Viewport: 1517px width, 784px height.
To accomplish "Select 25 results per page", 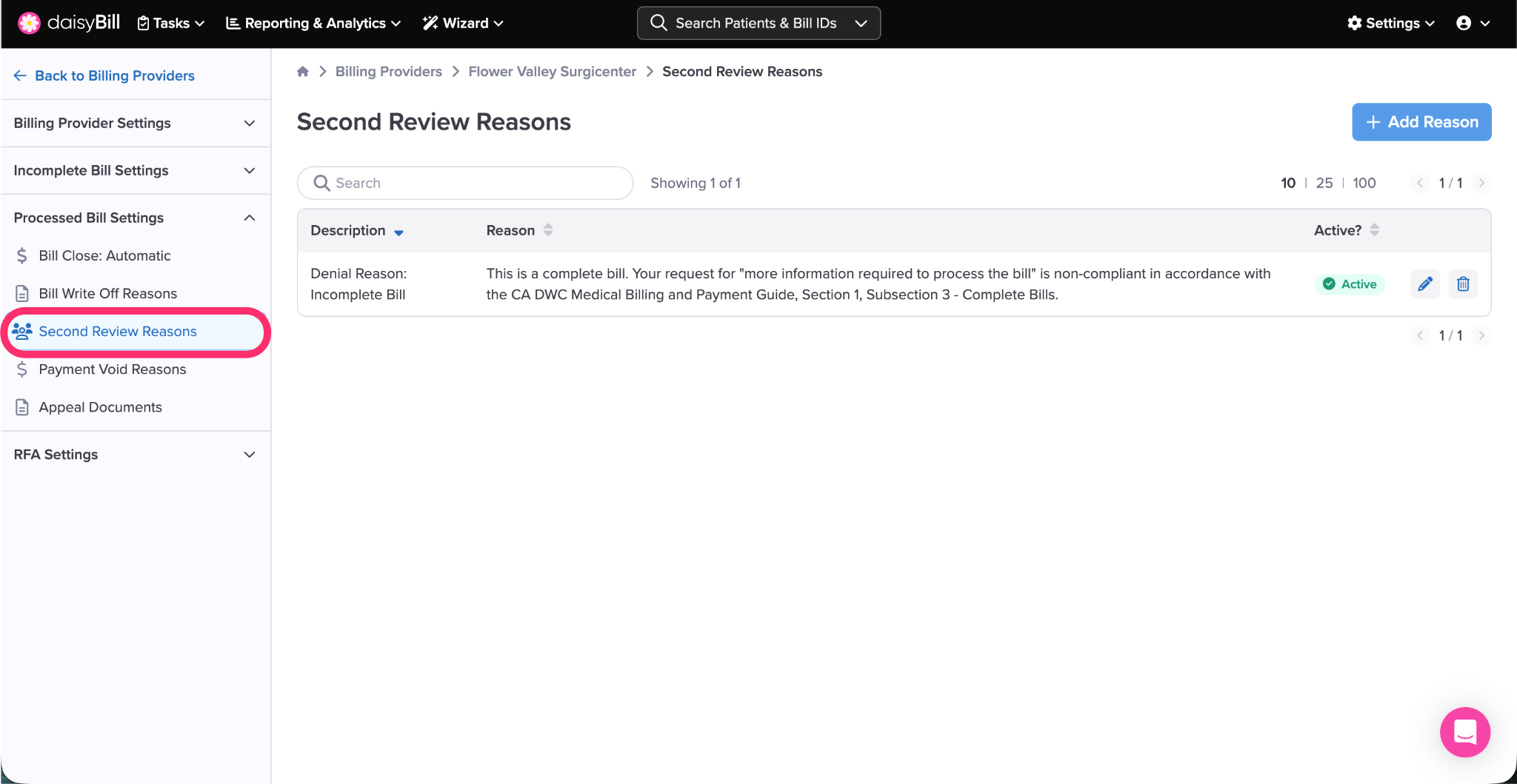I will coord(1324,183).
